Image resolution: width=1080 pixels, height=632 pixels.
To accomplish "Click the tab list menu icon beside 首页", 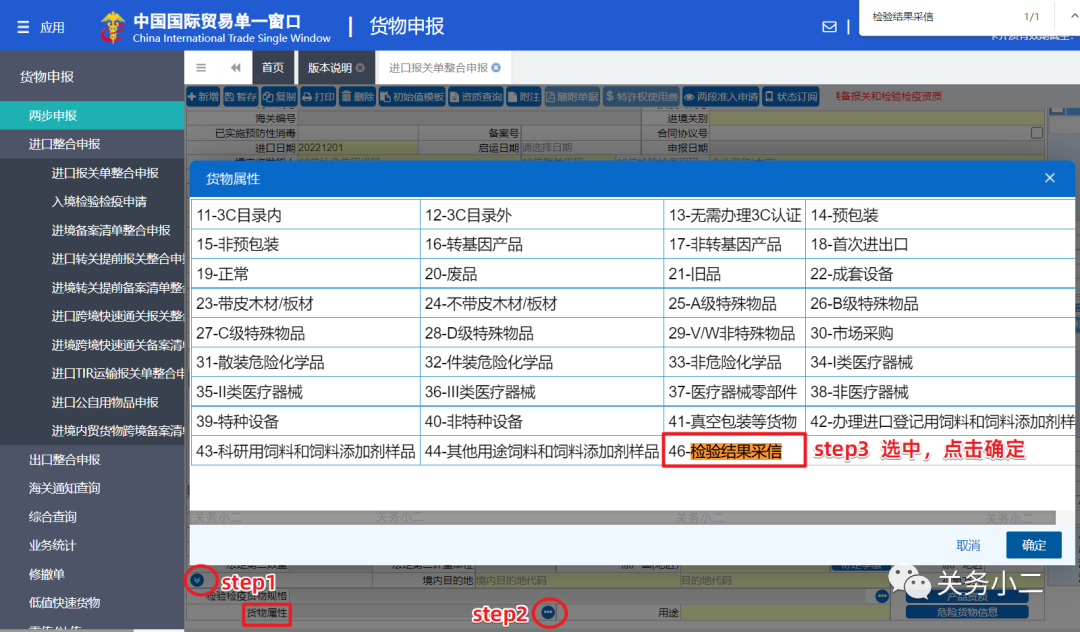I will [x=200, y=67].
